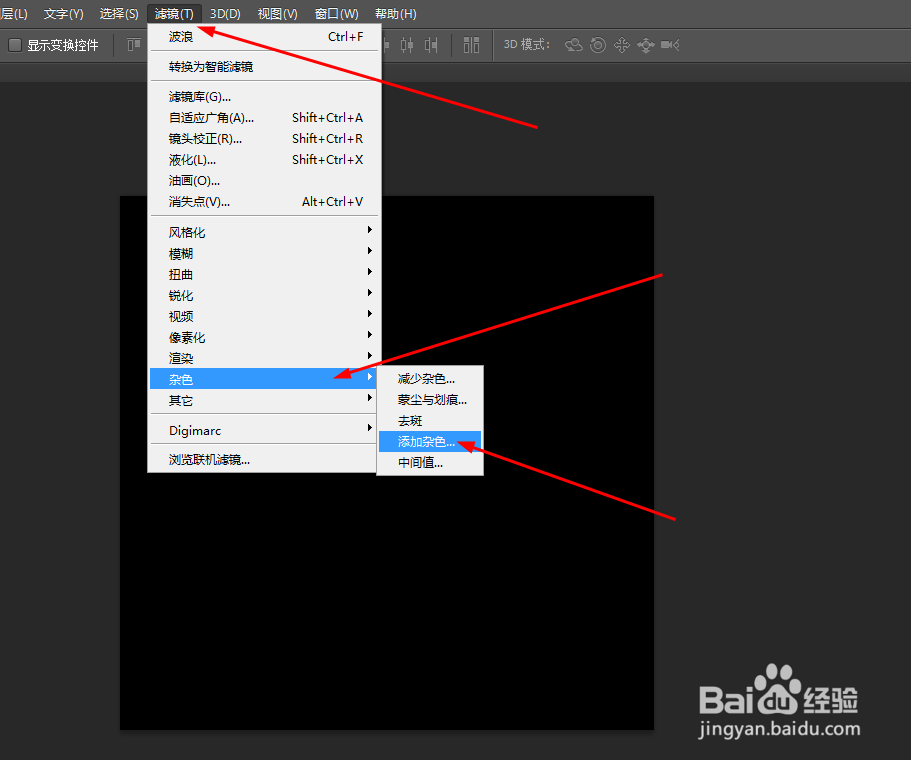Expand the Digimarc submenu
911x760 pixels.
click(x=264, y=431)
